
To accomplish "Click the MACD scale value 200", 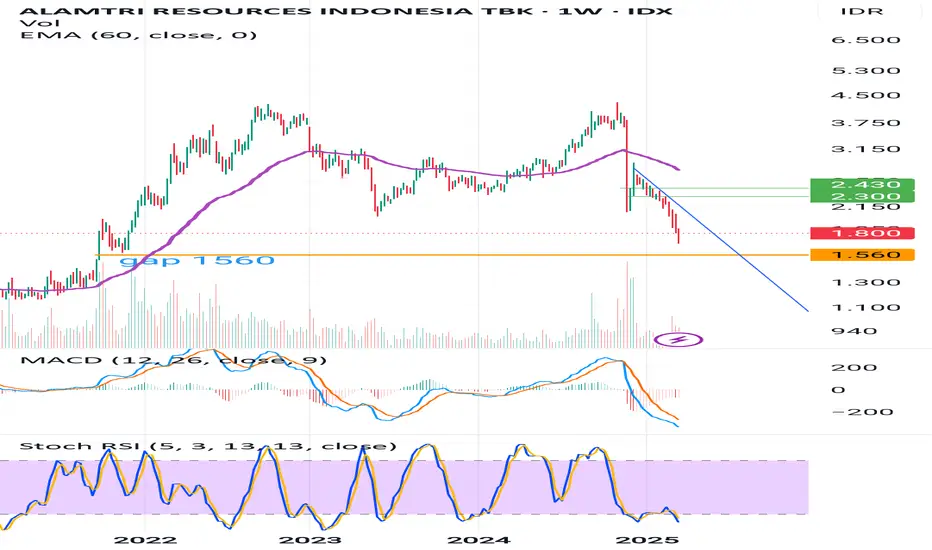I will pyautogui.click(x=854, y=367).
